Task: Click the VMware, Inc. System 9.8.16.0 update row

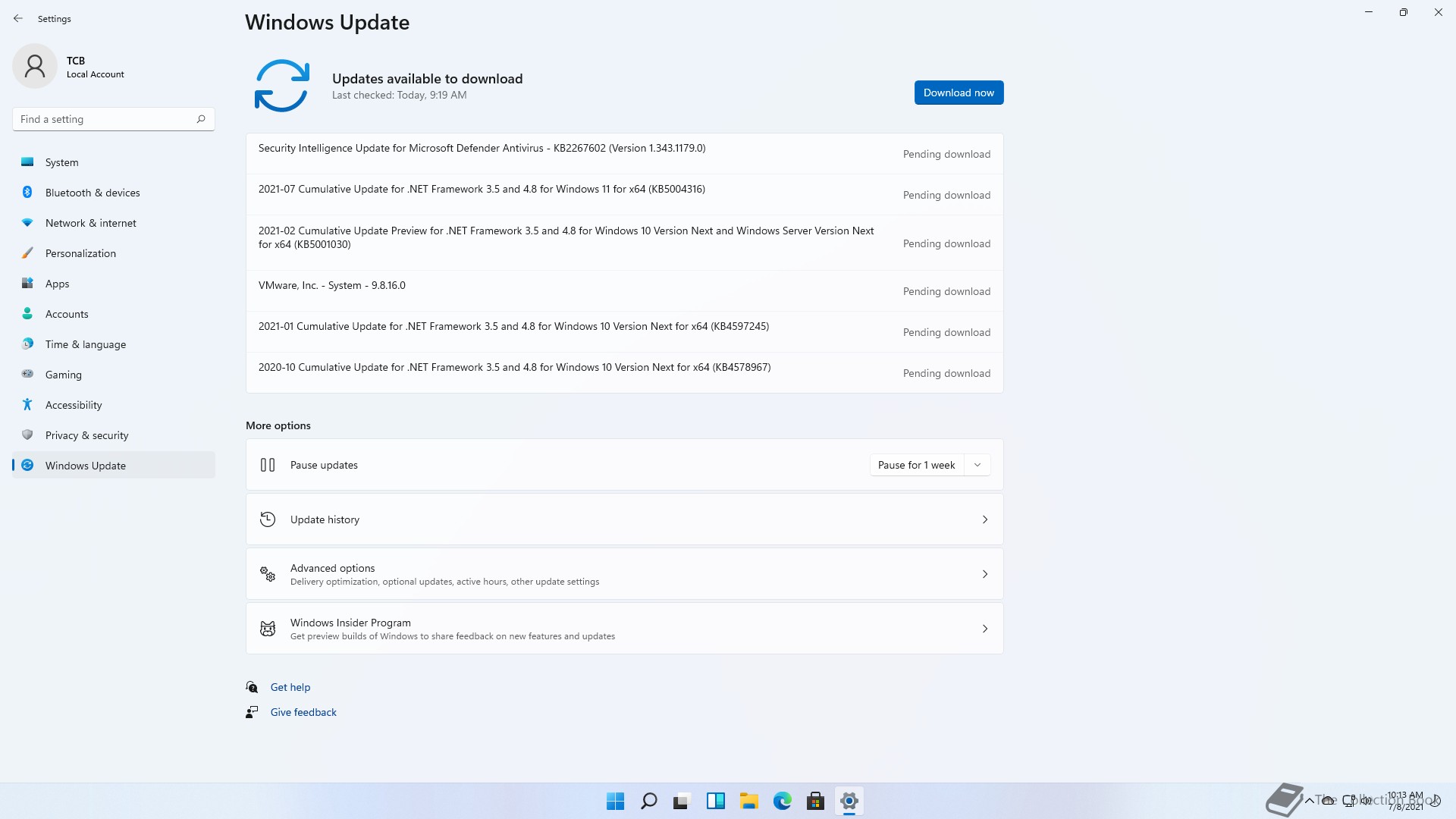Action: coord(624,291)
